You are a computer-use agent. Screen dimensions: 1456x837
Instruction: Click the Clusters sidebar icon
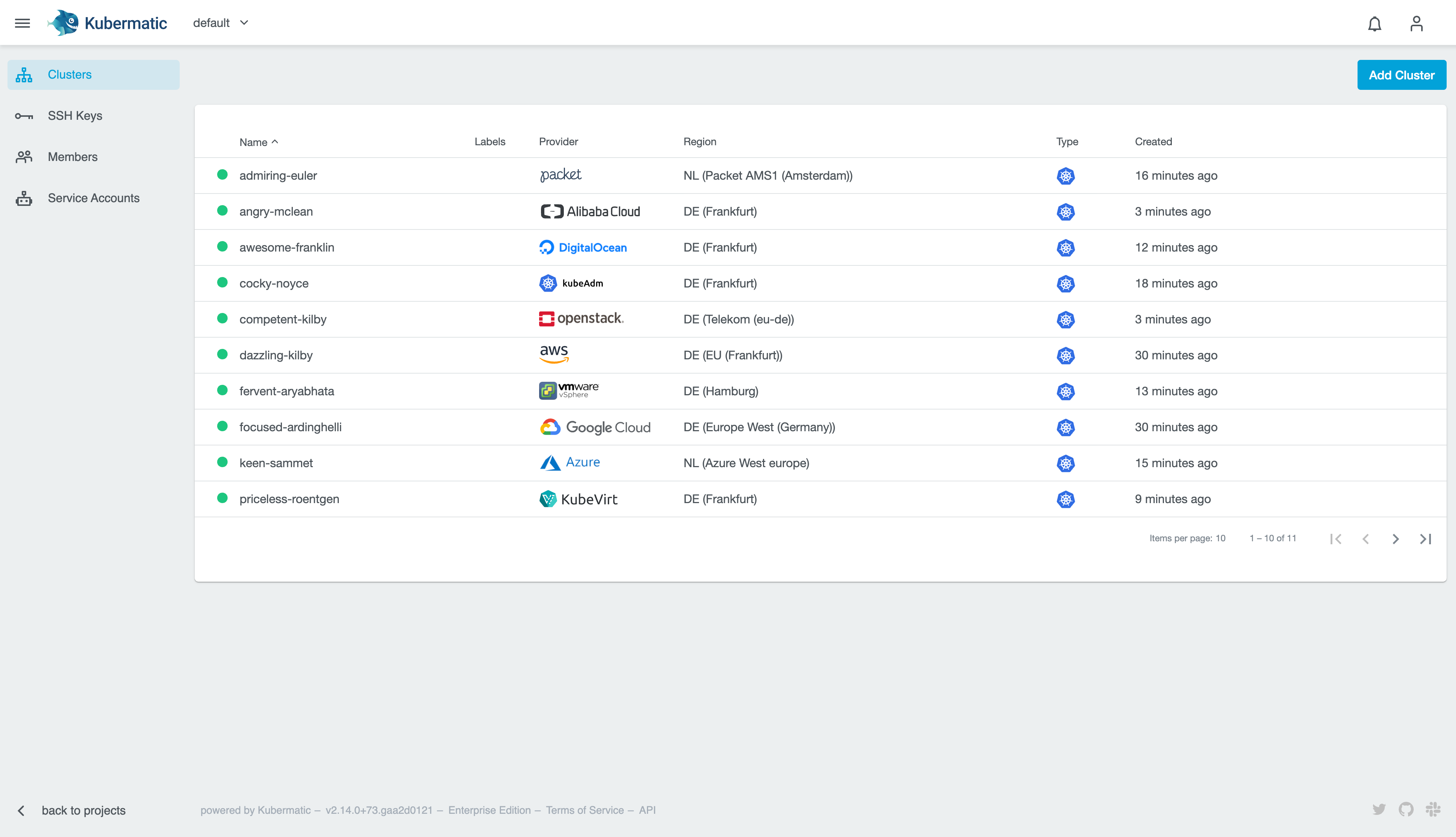tap(24, 75)
